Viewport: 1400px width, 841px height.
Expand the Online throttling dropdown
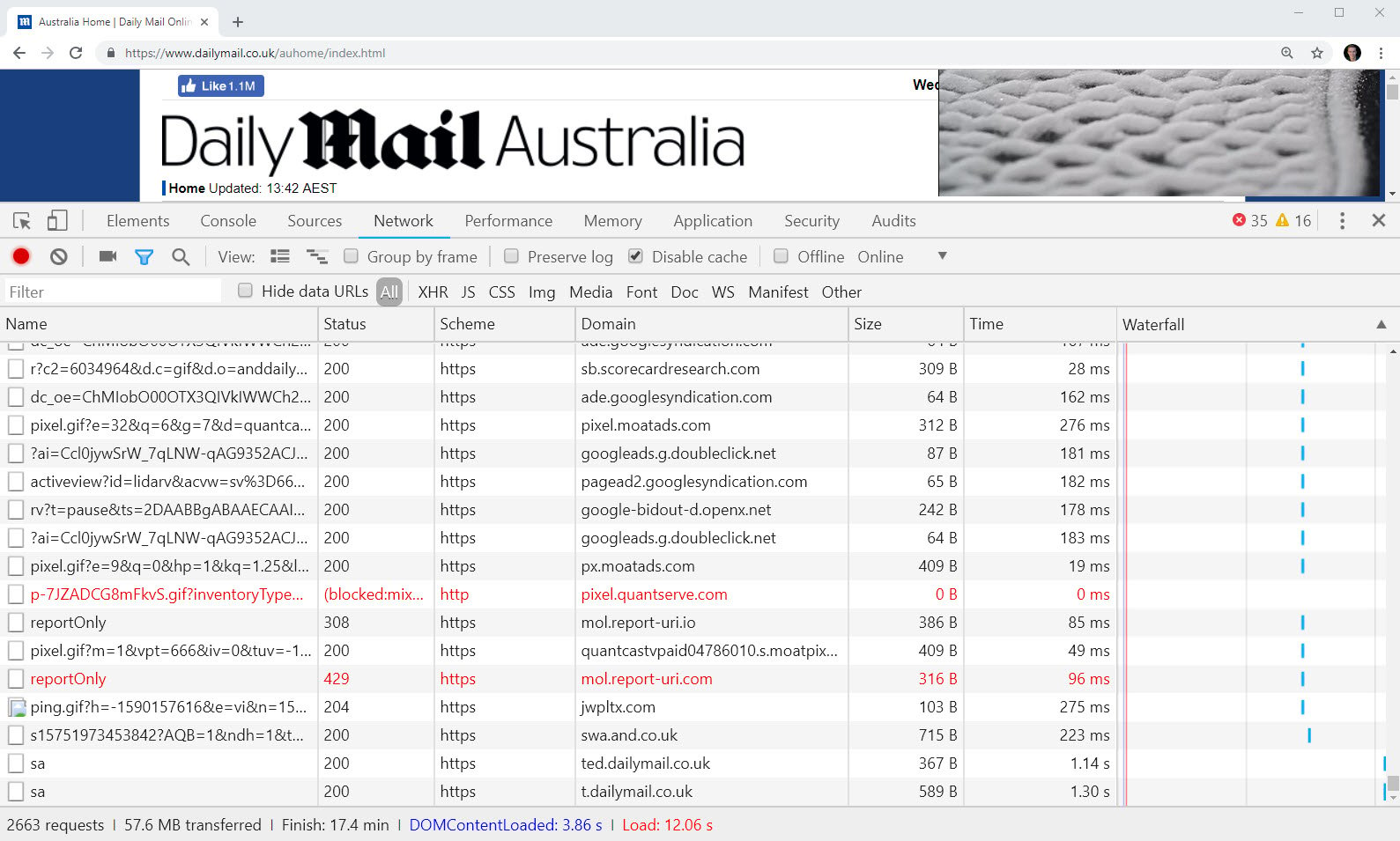pos(942,256)
